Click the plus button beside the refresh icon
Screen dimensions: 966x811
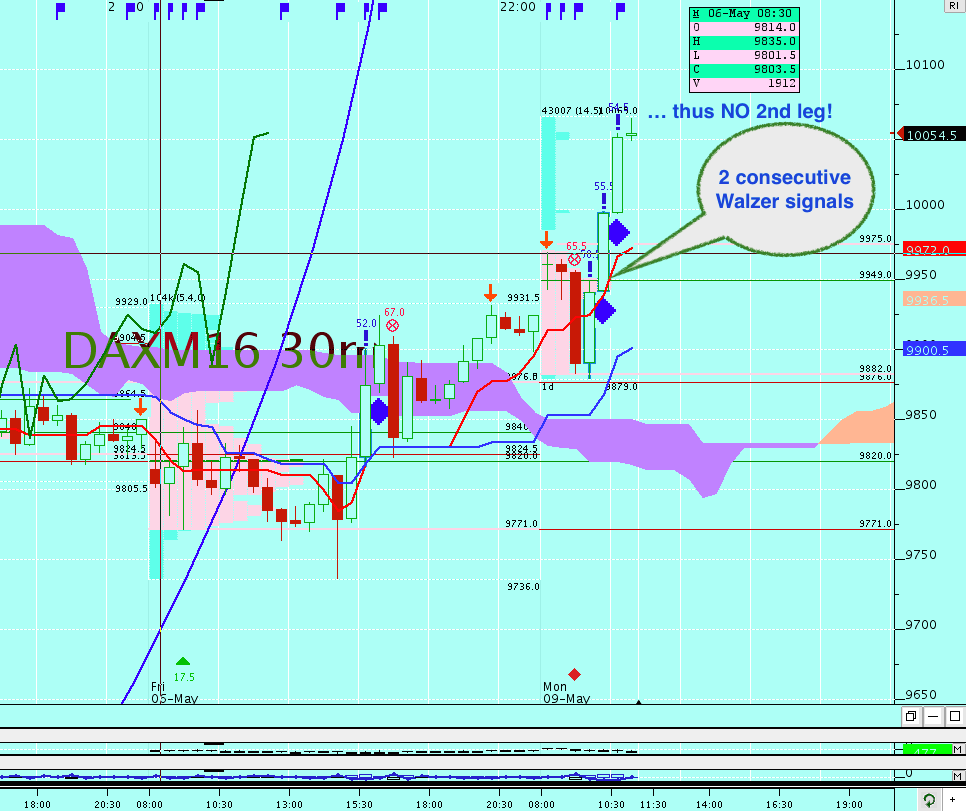point(952,800)
